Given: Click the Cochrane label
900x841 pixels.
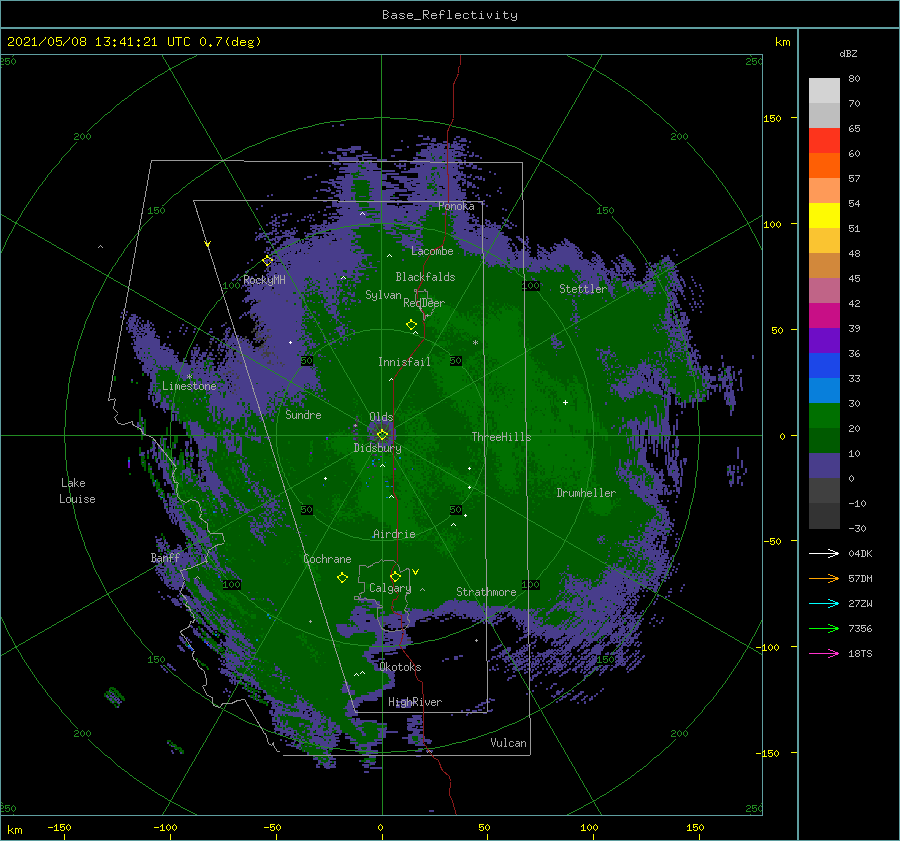Looking at the screenshot, I should 327,559.
